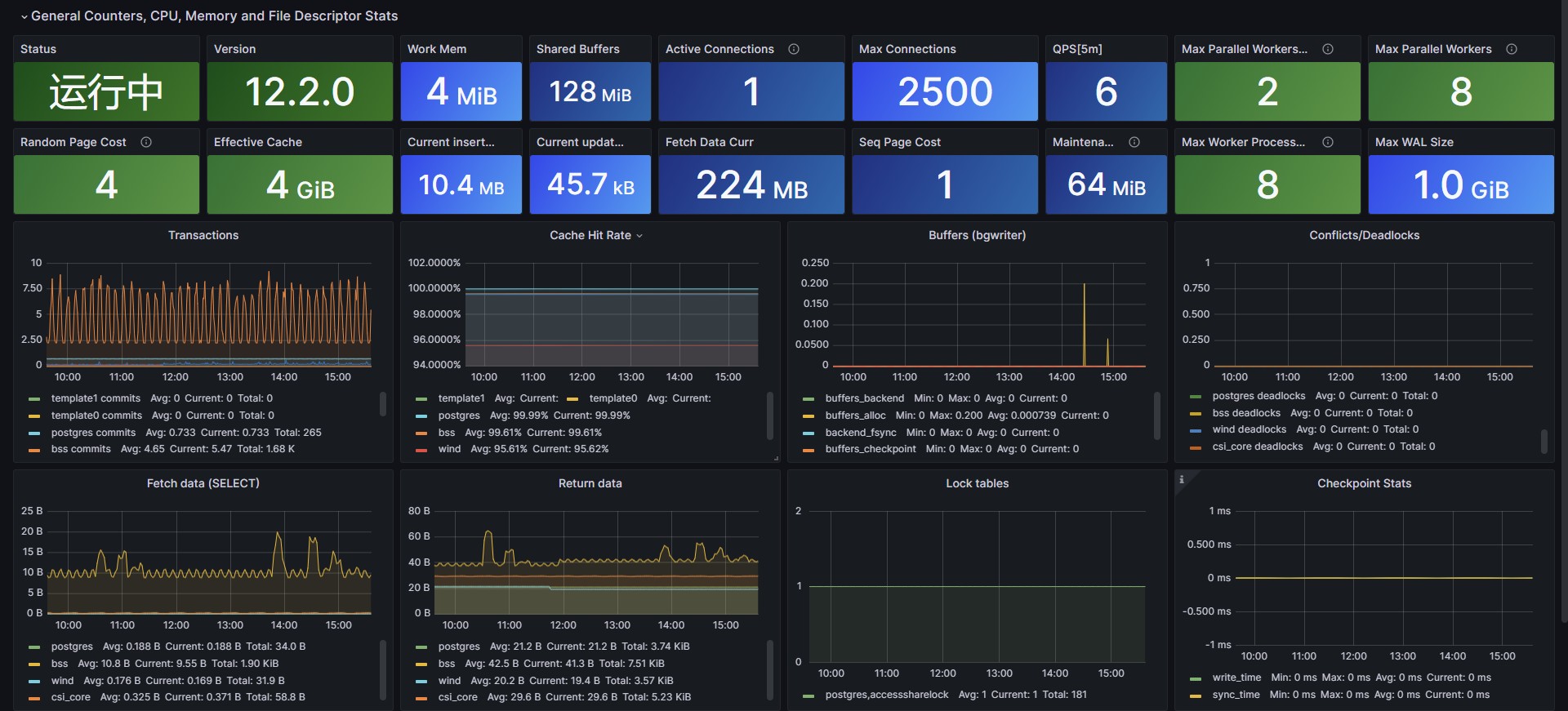Viewport: 1568px width, 711px height.
Task: Click the wind series in Return data legend
Action: [x=449, y=681]
